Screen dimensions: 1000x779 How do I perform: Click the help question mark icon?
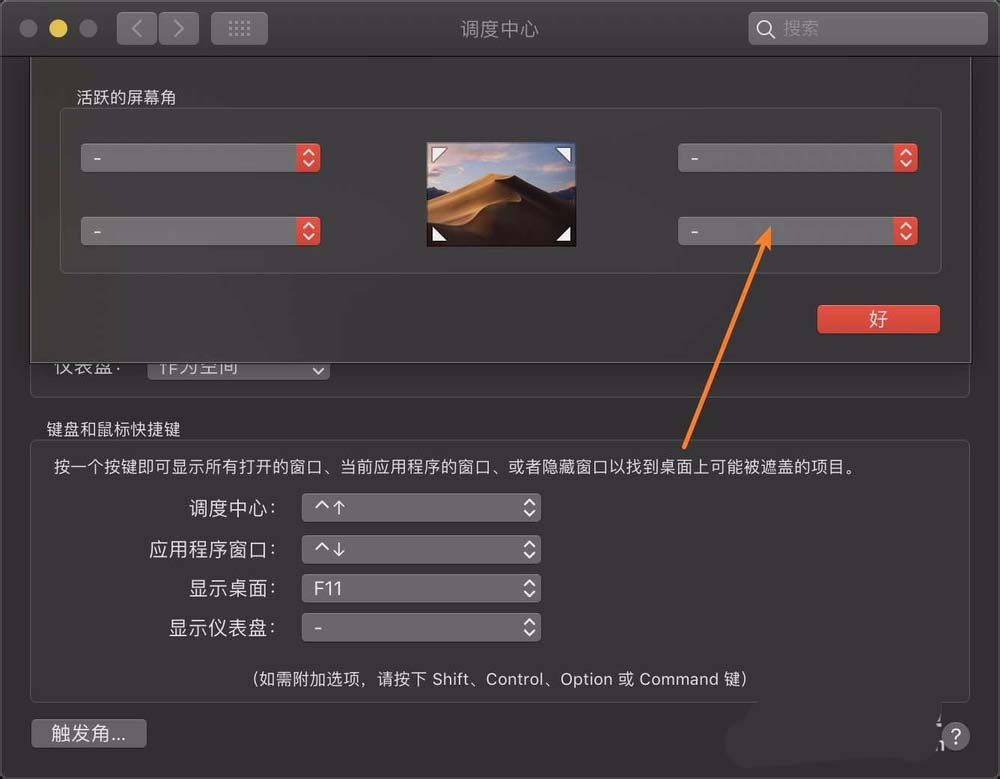[955, 737]
